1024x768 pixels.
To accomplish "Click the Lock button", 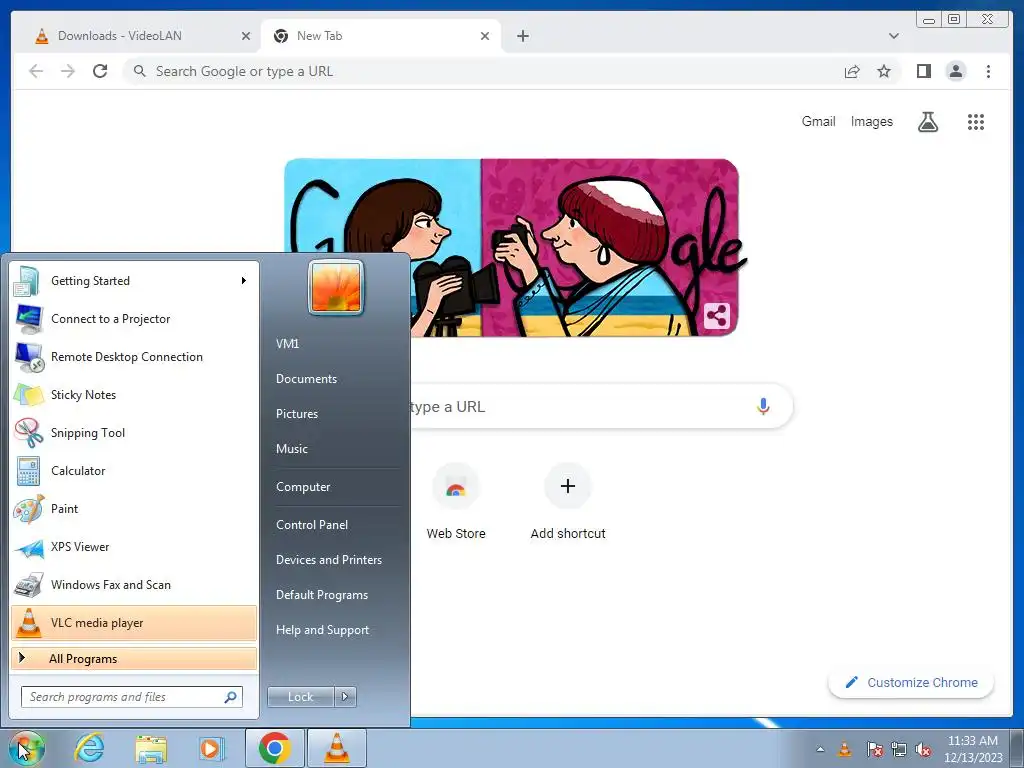I will [x=300, y=697].
